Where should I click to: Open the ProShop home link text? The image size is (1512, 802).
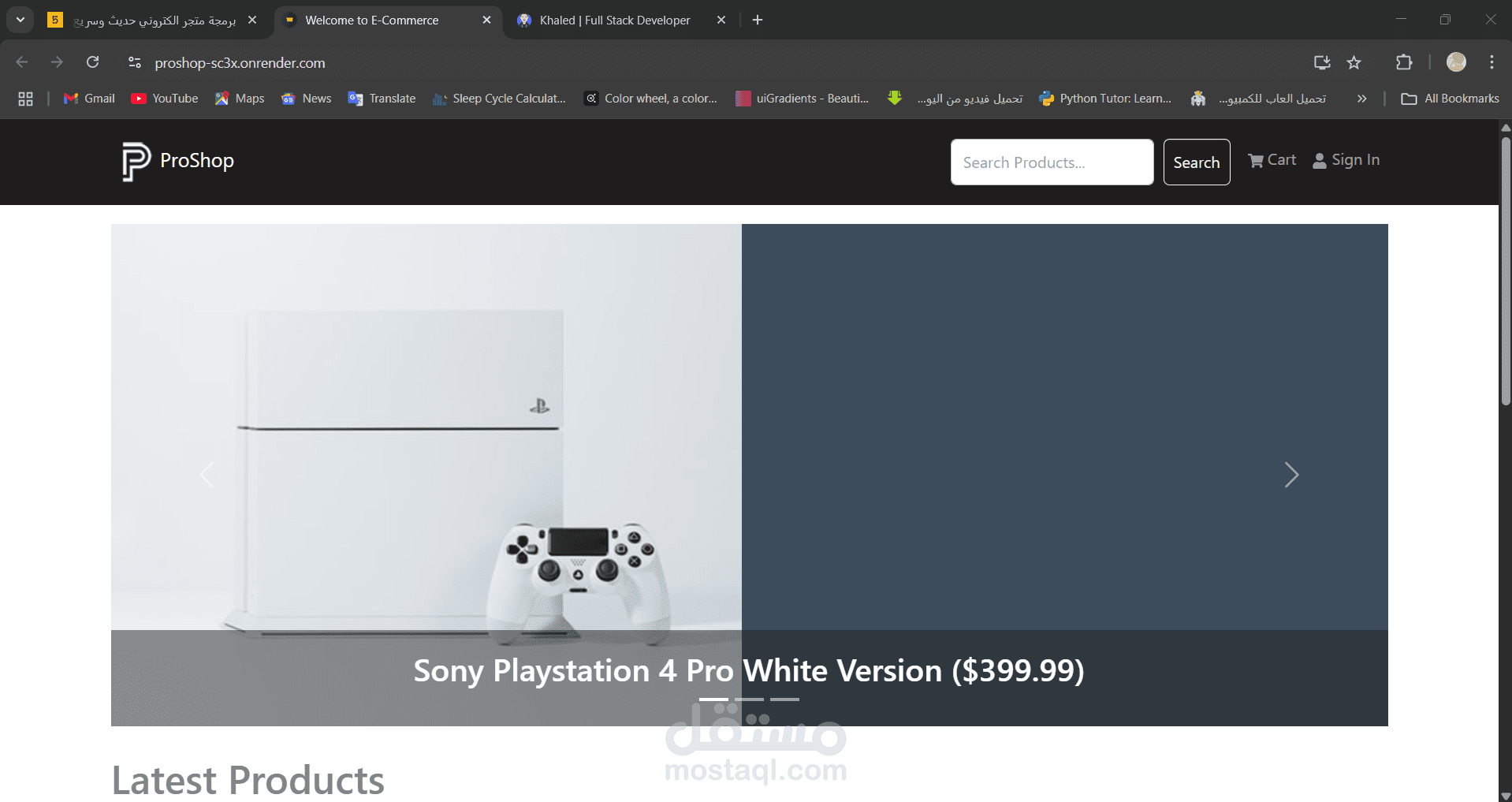(x=197, y=161)
